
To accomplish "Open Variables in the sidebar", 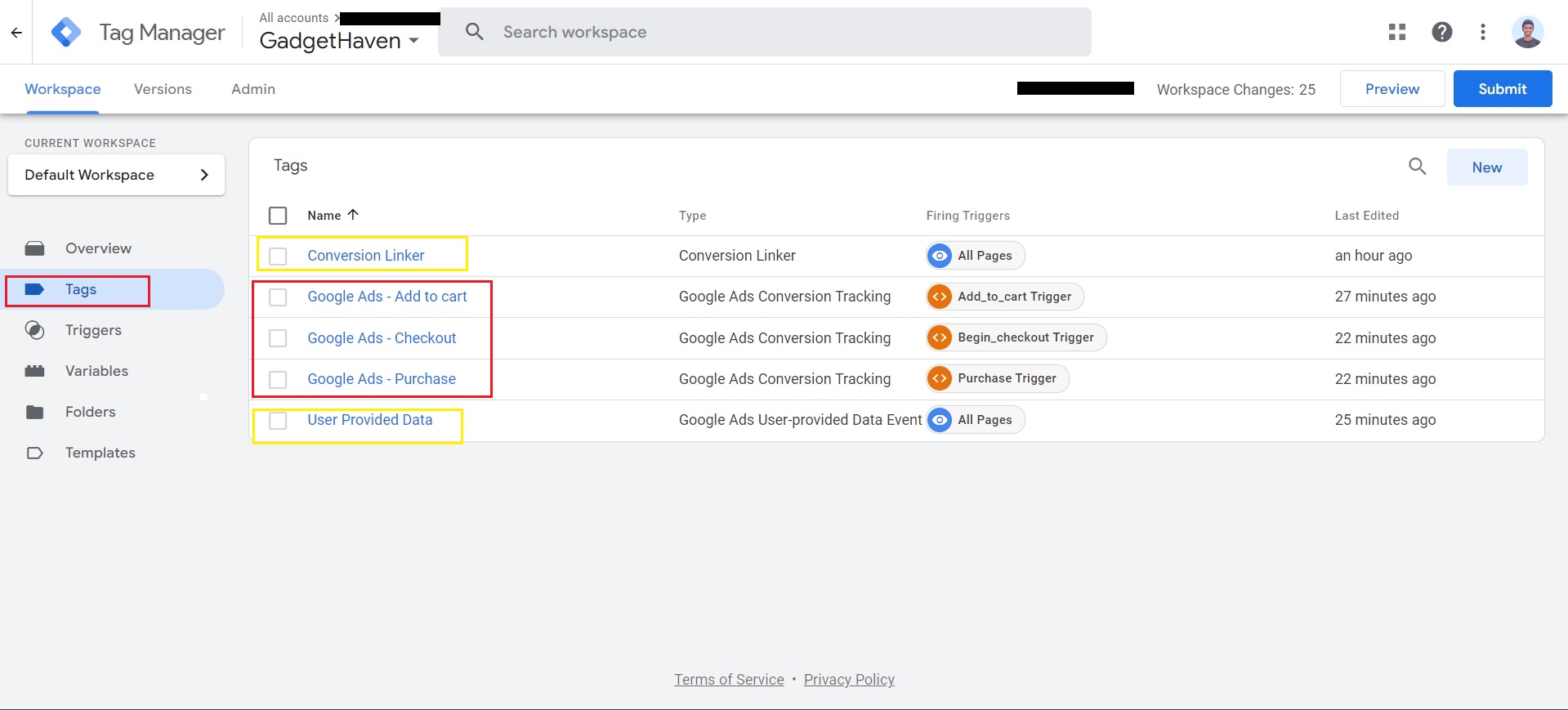I will pos(96,371).
